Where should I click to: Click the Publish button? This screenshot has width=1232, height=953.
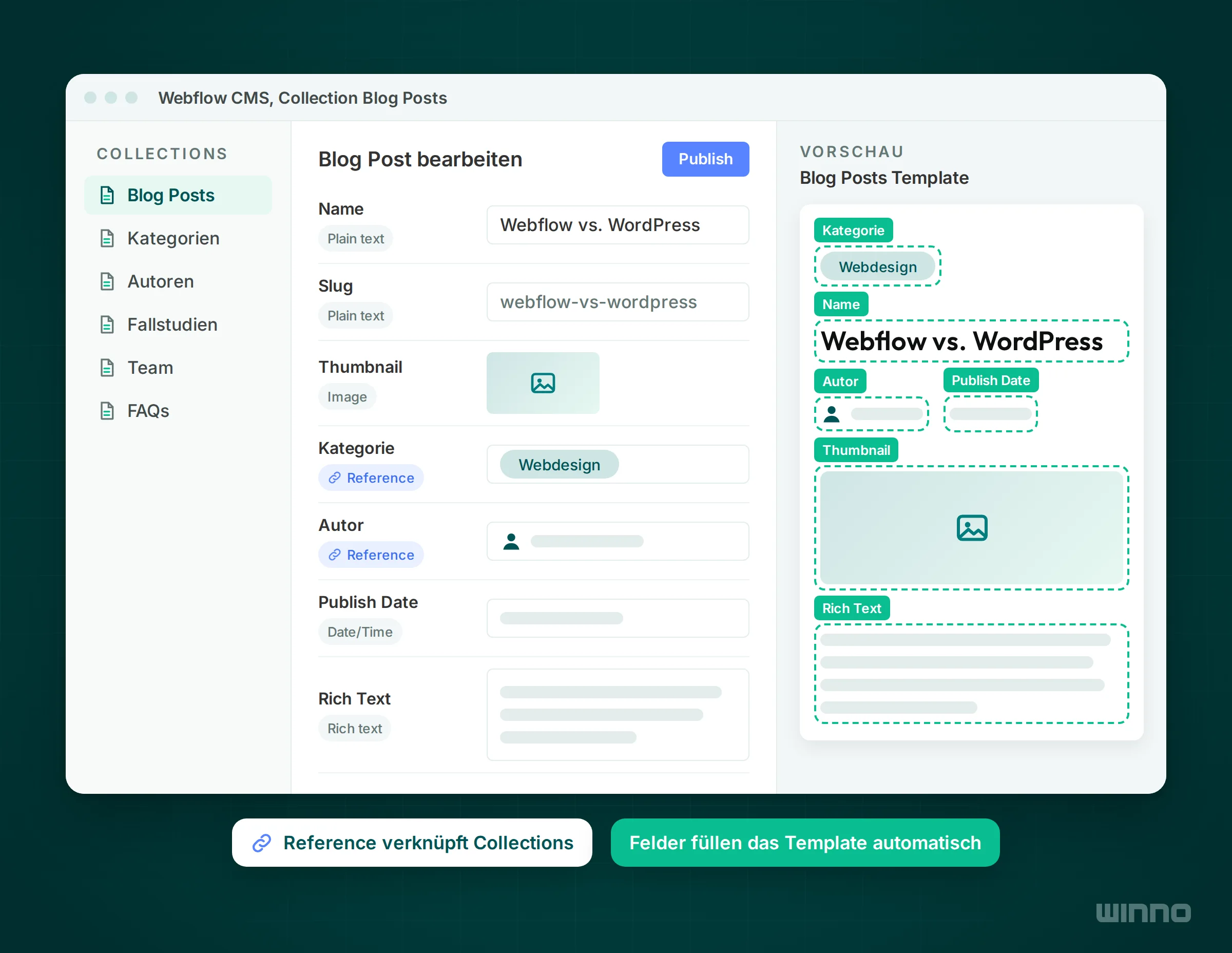coord(705,159)
